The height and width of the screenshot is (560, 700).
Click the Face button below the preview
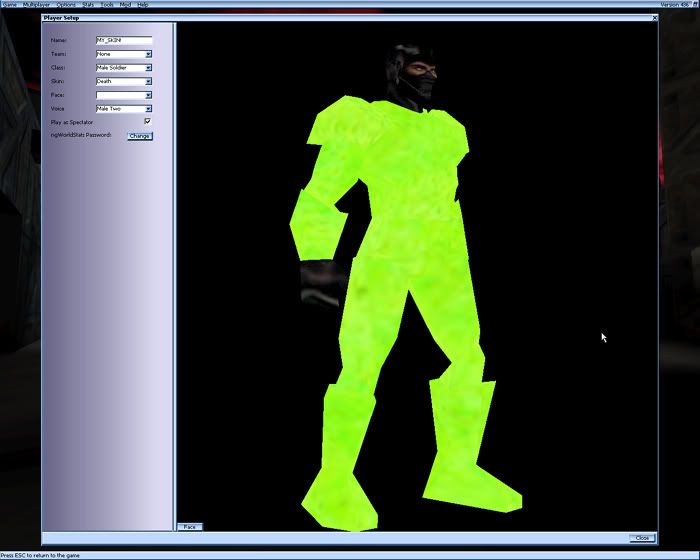click(189, 526)
